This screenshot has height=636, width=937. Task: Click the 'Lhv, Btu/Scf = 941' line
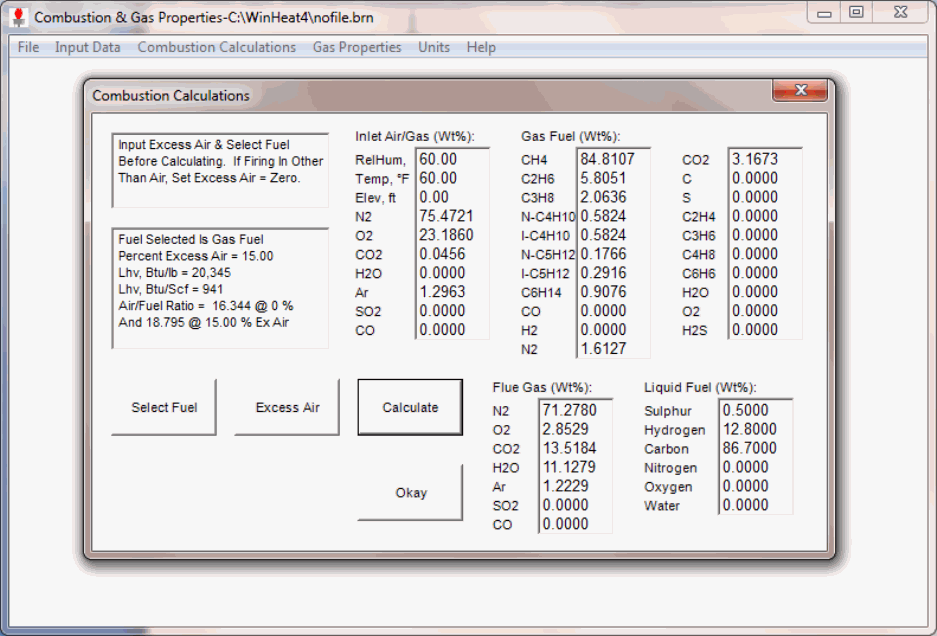pos(171,289)
